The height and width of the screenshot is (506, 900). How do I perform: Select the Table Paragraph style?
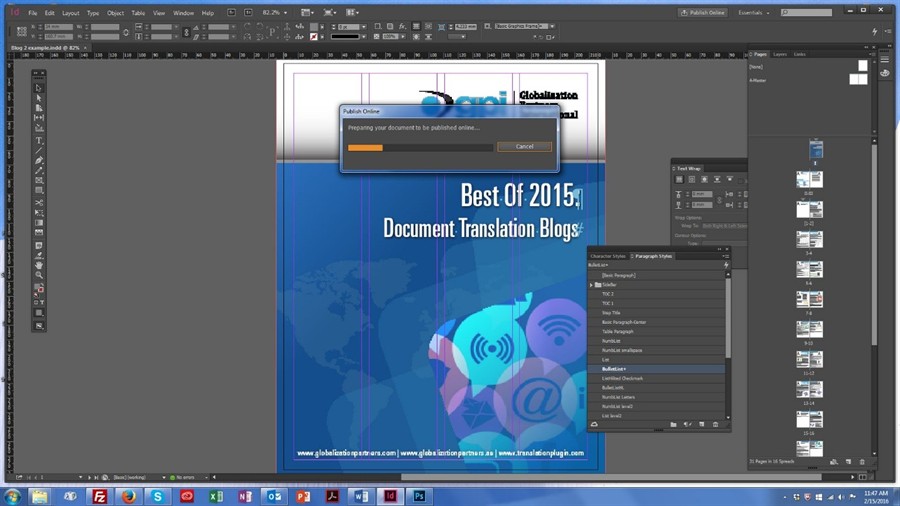(x=657, y=332)
